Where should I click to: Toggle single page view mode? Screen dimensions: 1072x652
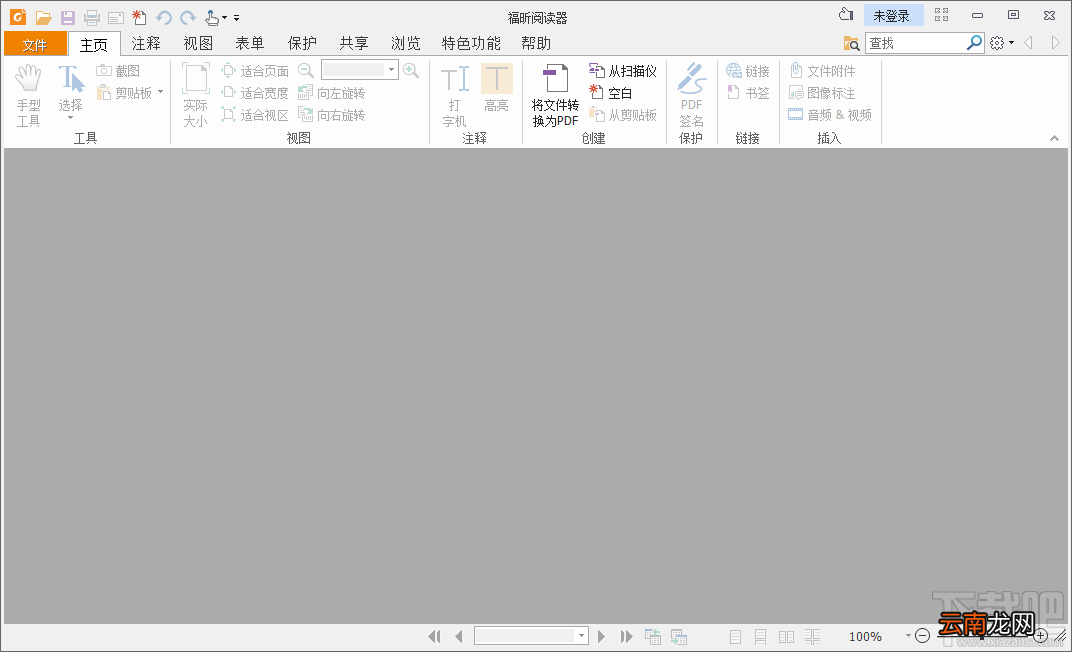pyautogui.click(x=736, y=637)
